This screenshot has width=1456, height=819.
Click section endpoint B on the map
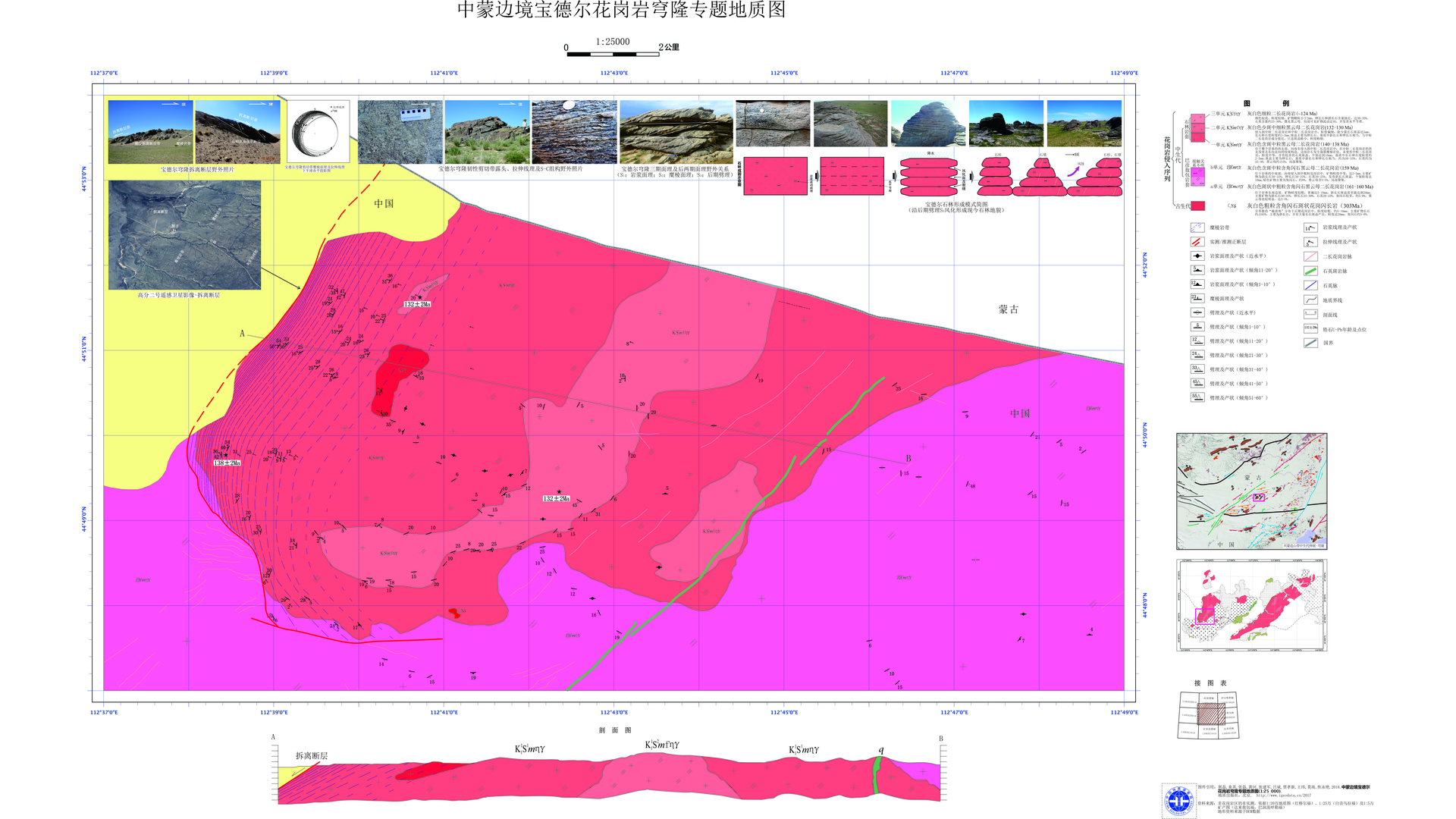pos(908,459)
